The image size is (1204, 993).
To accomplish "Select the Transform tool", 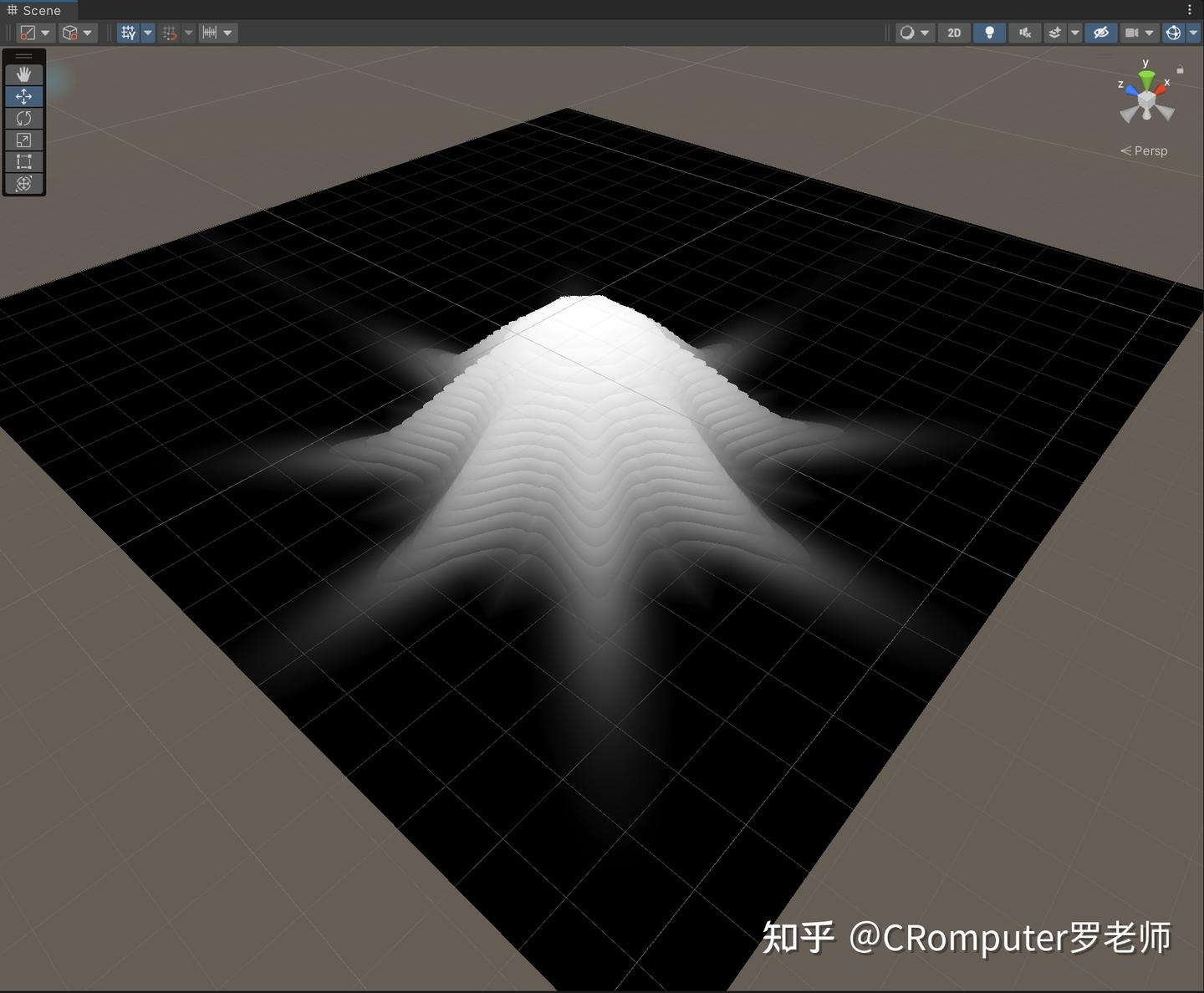I will click(24, 183).
